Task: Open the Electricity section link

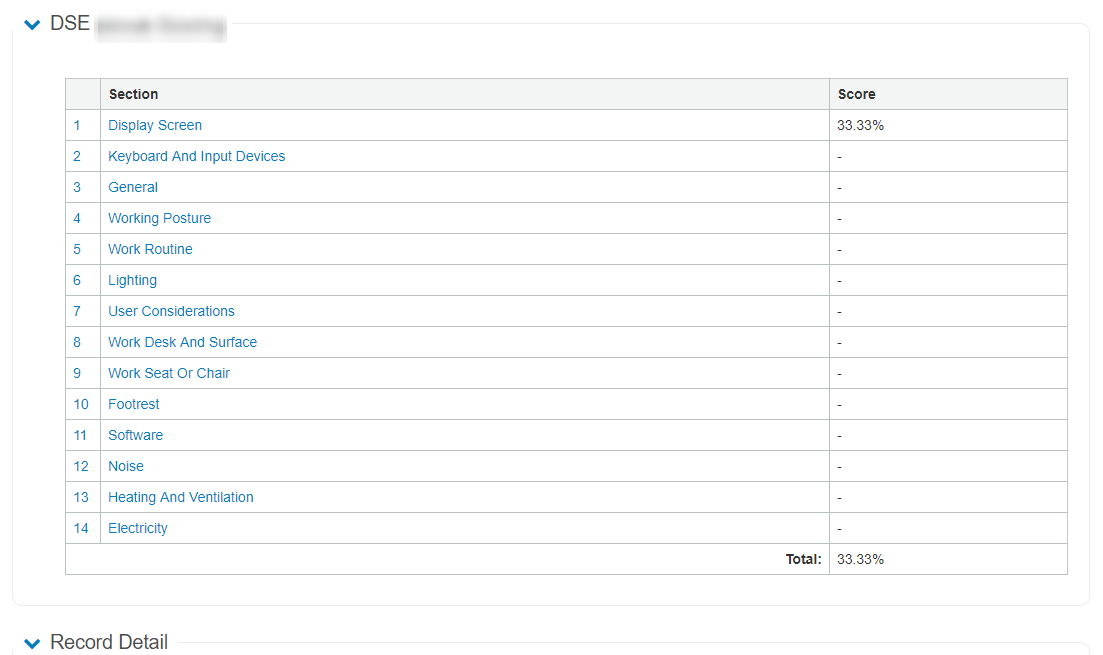Action: click(137, 528)
